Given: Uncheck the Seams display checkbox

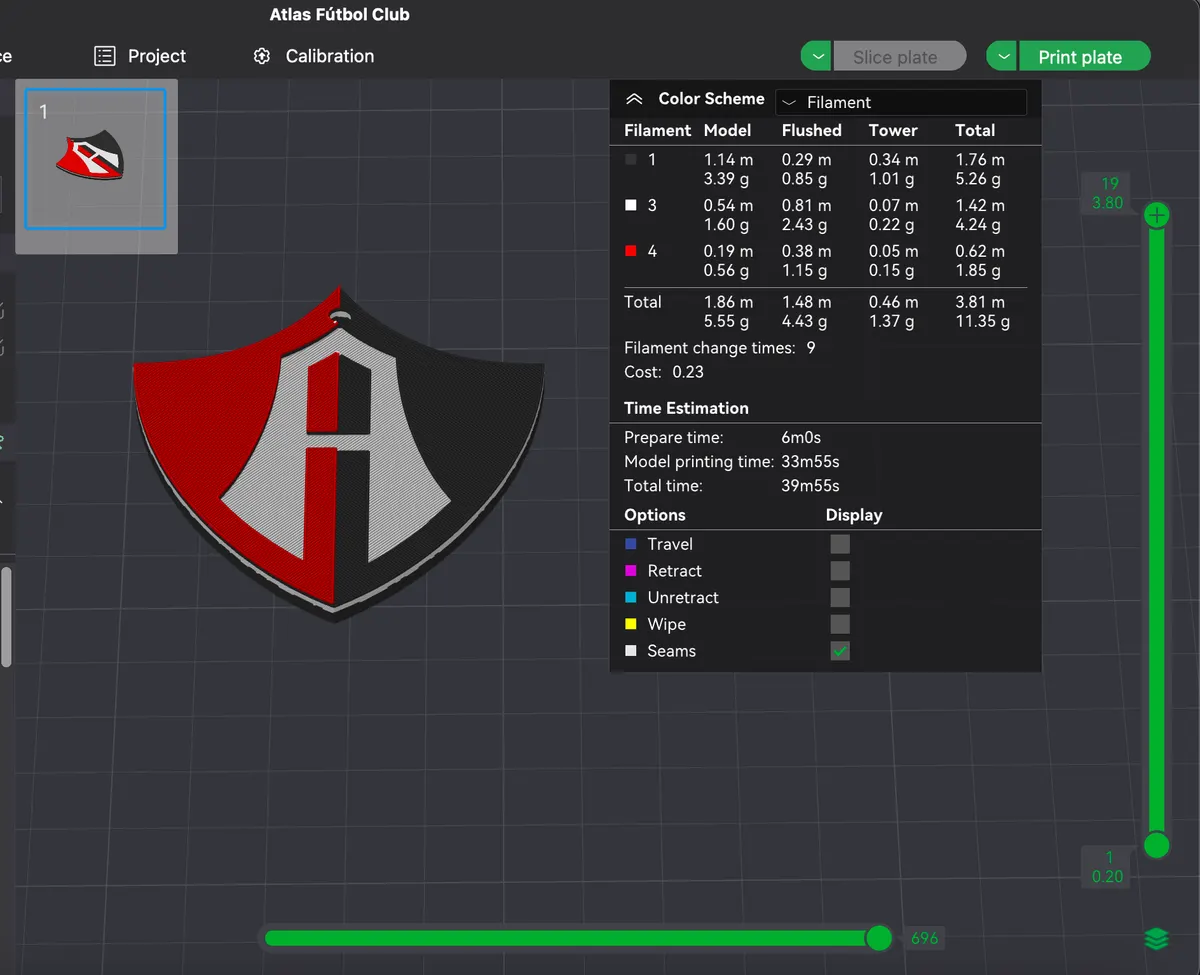Looking at the screenshot, I should (840, 651).
